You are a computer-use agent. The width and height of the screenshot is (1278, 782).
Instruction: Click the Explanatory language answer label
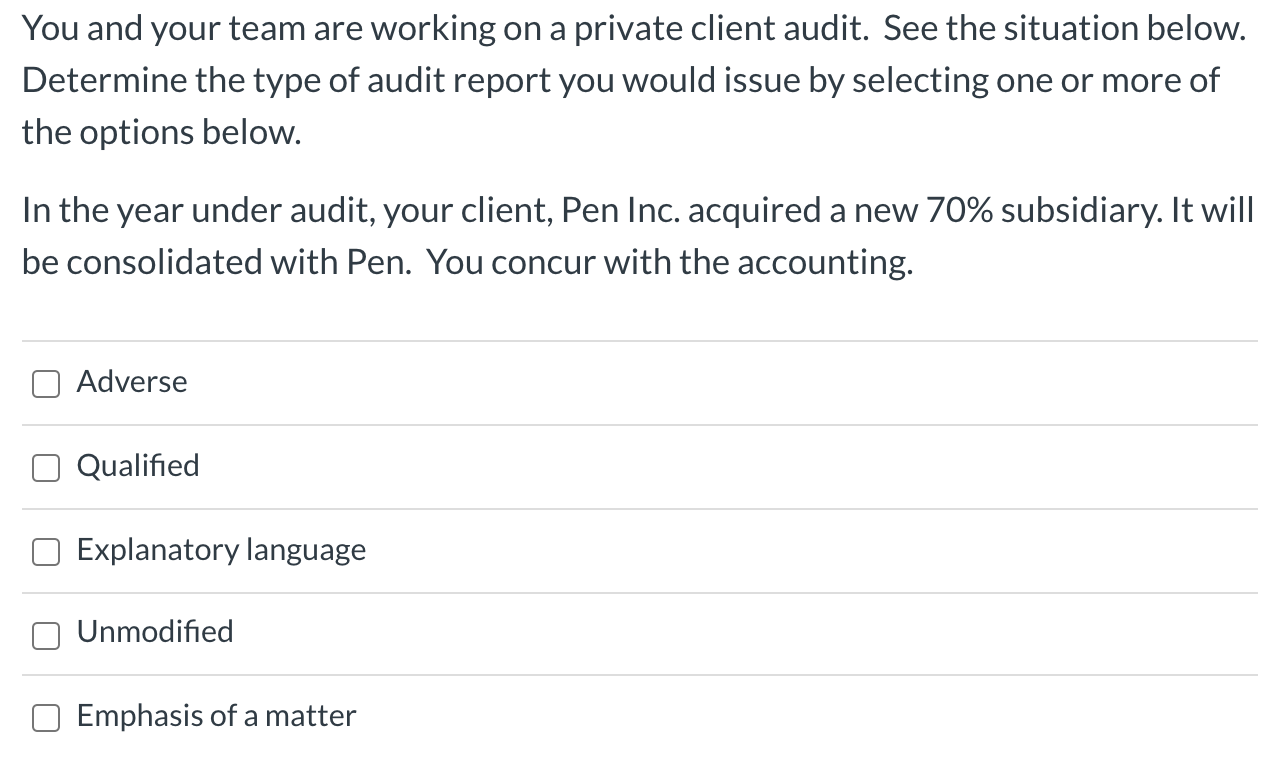coord(222,551)
